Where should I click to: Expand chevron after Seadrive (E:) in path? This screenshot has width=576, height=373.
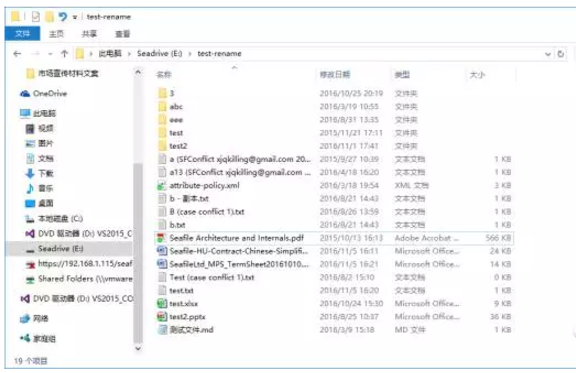[190, 54]
